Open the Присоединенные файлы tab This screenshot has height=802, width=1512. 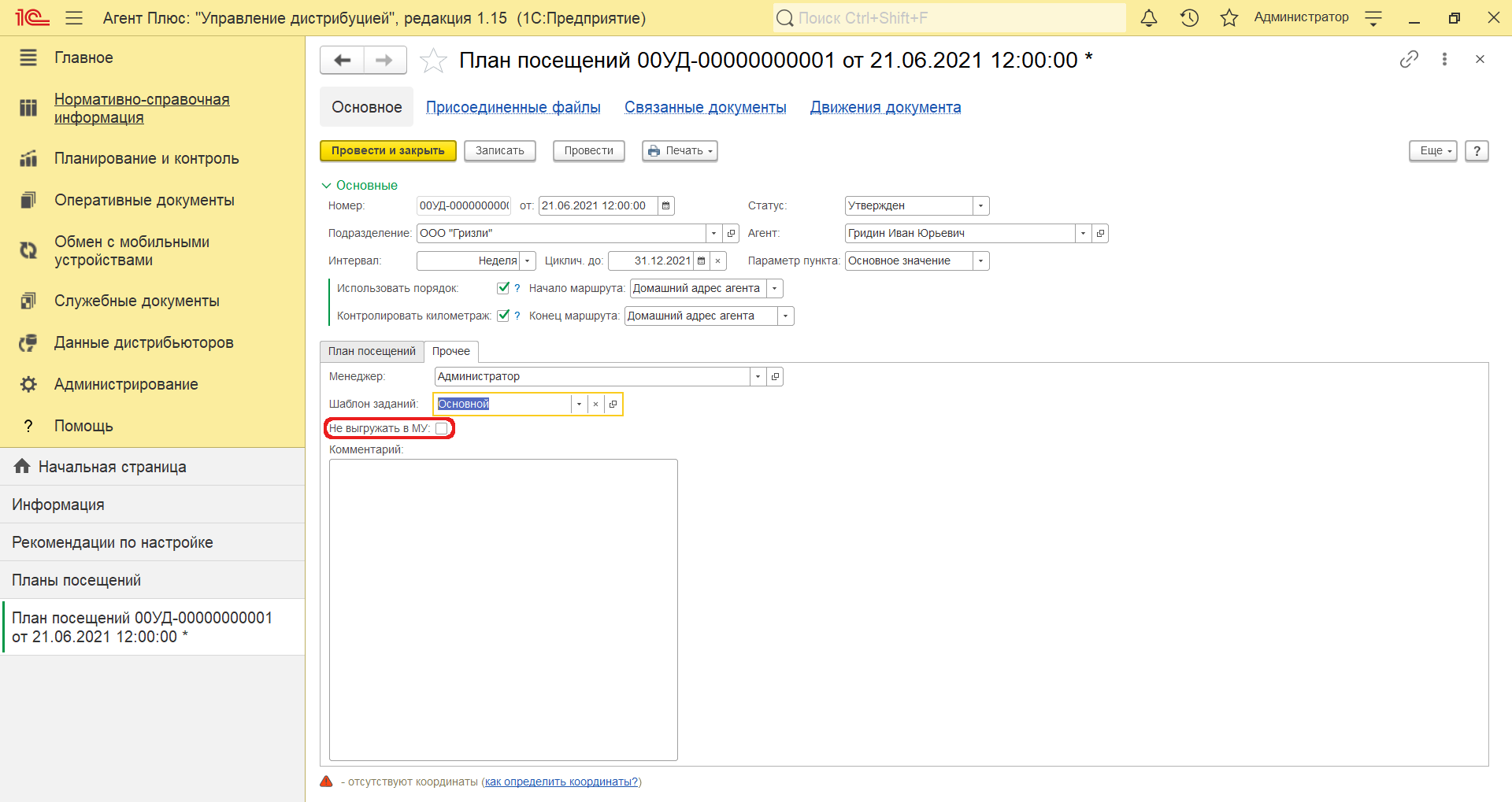click(513, 107)
